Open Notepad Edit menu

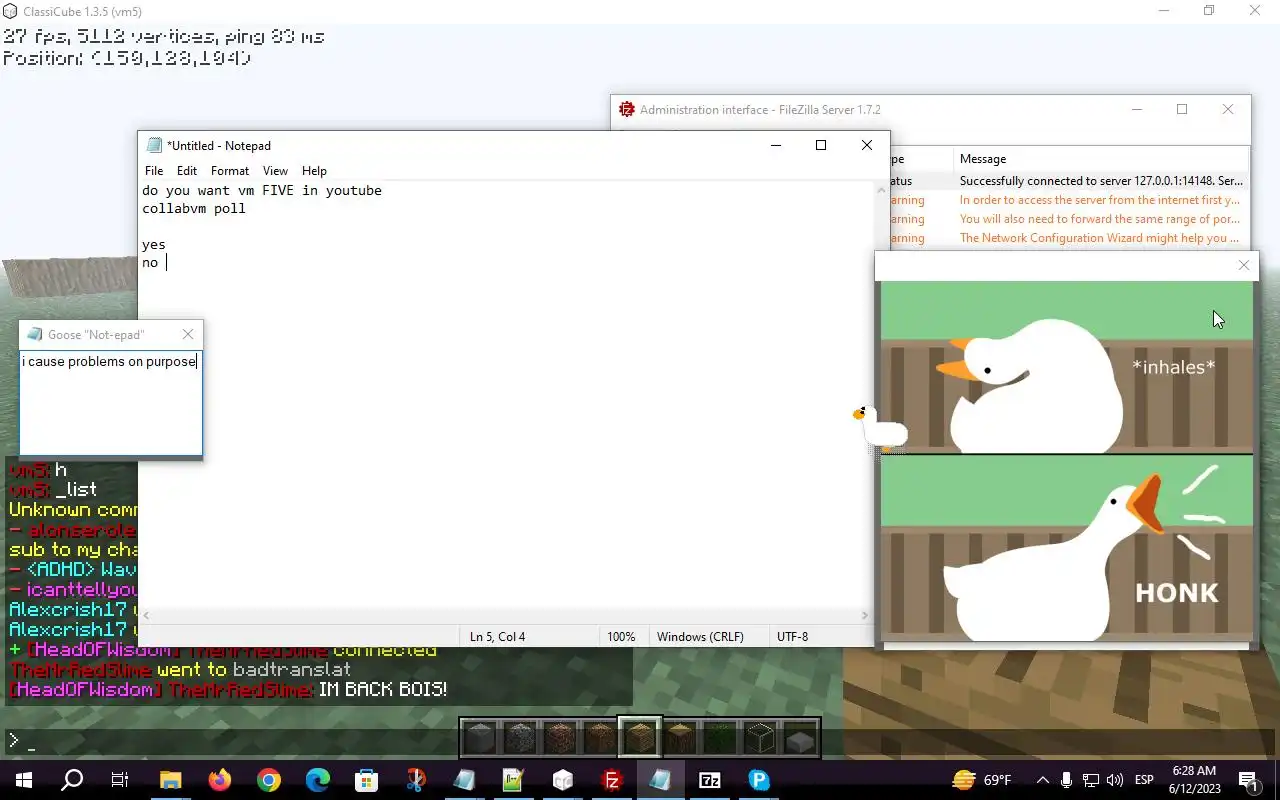[x=187, y=171]
